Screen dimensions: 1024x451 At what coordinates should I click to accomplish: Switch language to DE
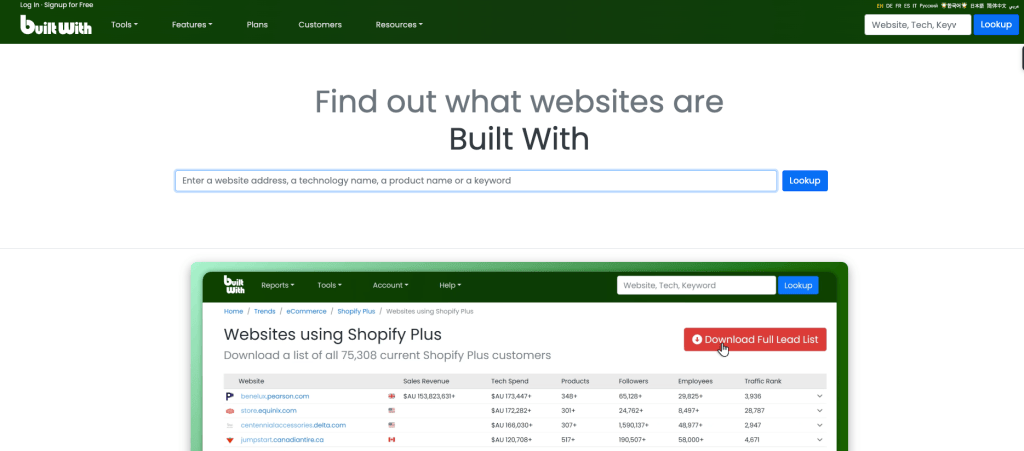point(889,6)
